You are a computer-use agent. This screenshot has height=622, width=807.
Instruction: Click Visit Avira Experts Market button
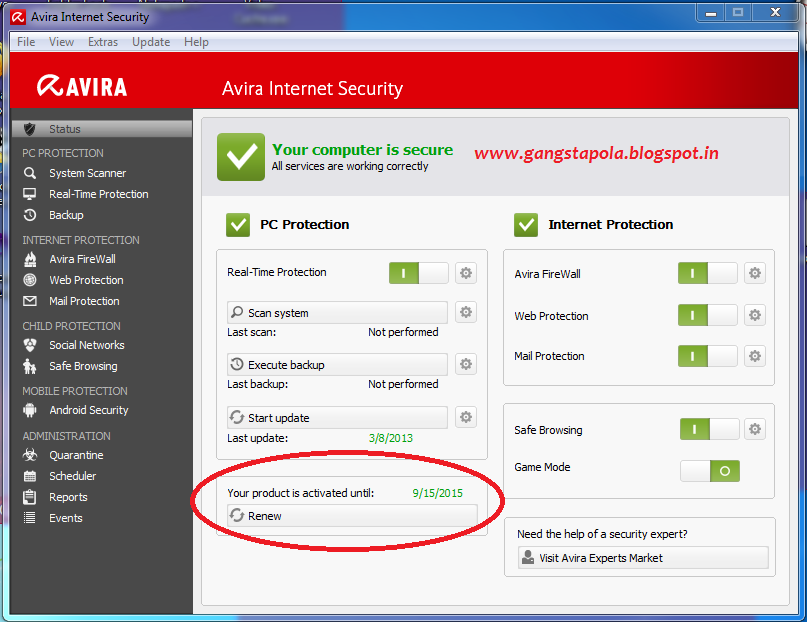pos(643,558)
